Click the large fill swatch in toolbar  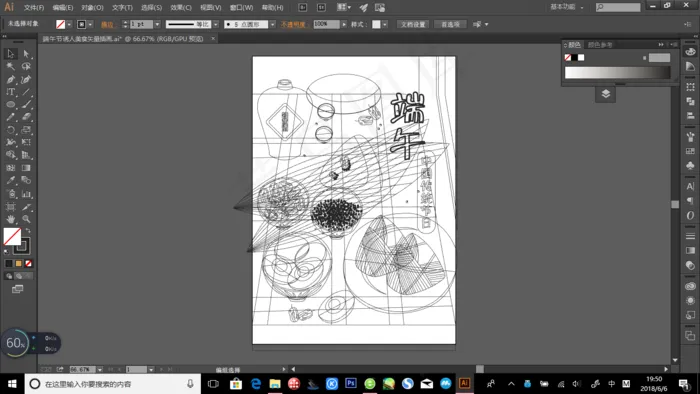(x=12, y=236)
